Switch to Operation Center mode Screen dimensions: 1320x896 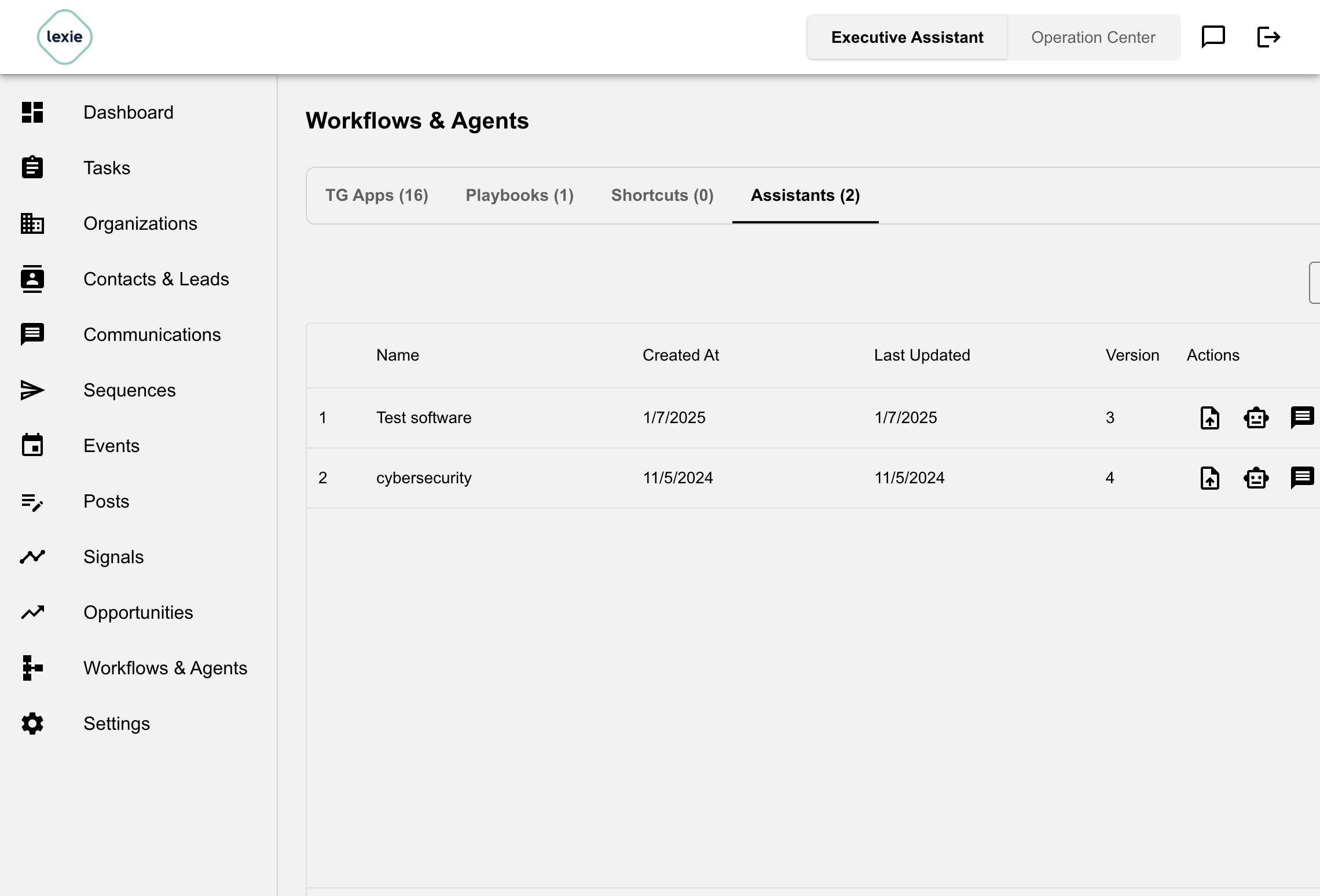pyautogui.click(x=1093, y=38)
